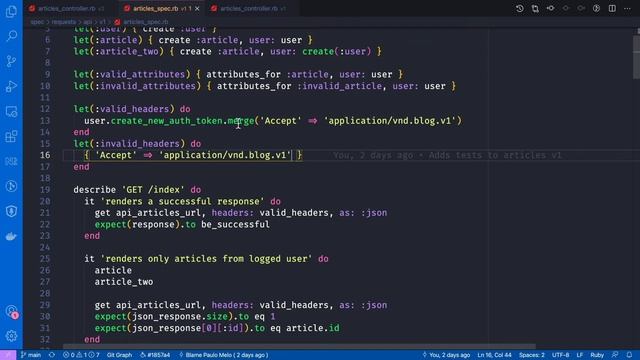
Task: Click ':invalid_article' symbol on line 10
Action: point(340,86)
